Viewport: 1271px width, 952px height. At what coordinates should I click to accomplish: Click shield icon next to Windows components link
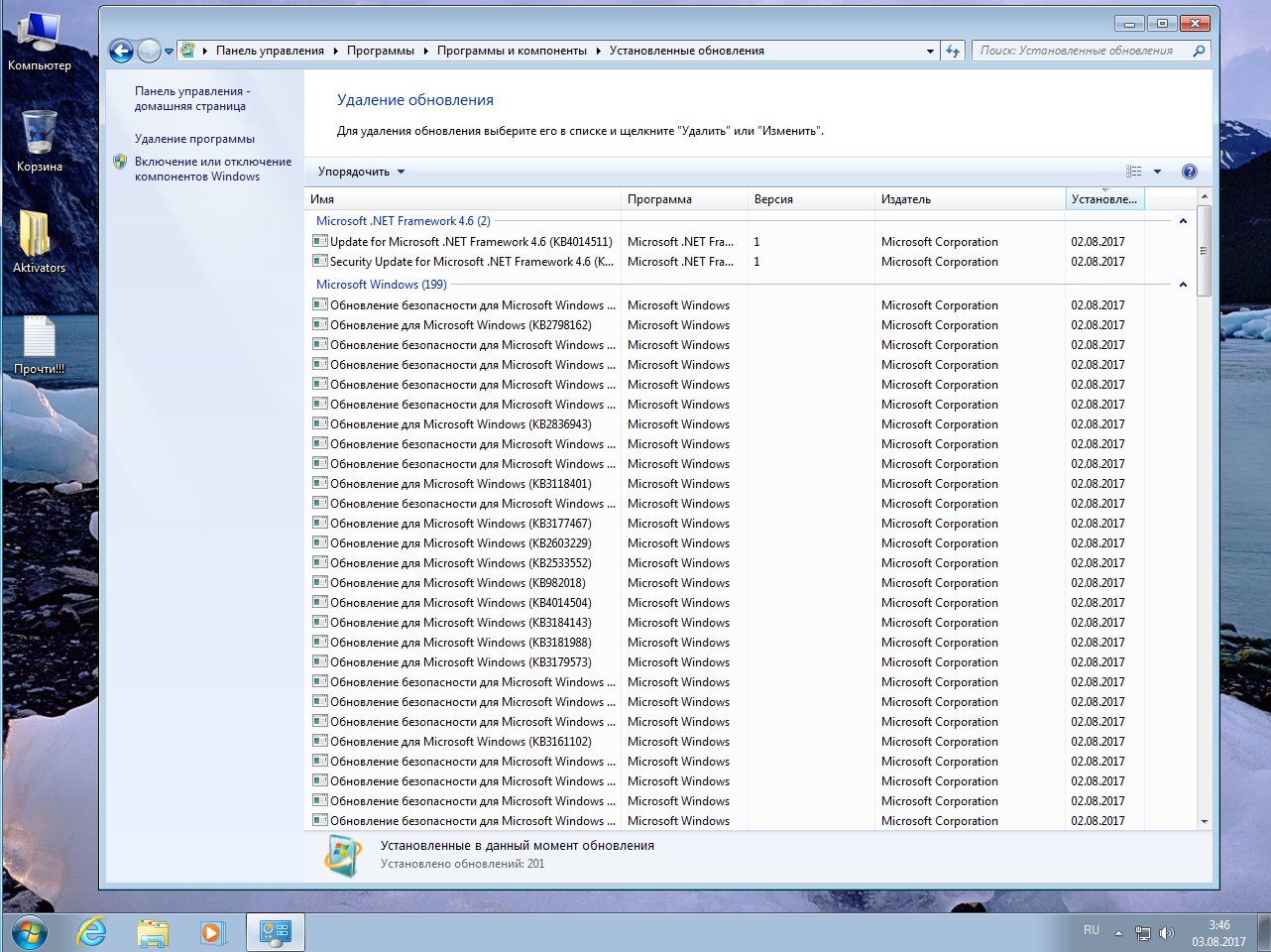(x=120, y=162)
